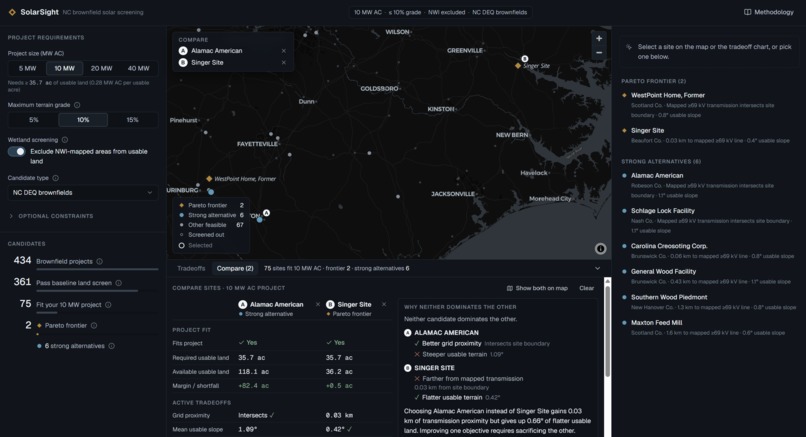Select 5 MW project size
Viewport: 806px width, 437px height.
click(28, 68)
